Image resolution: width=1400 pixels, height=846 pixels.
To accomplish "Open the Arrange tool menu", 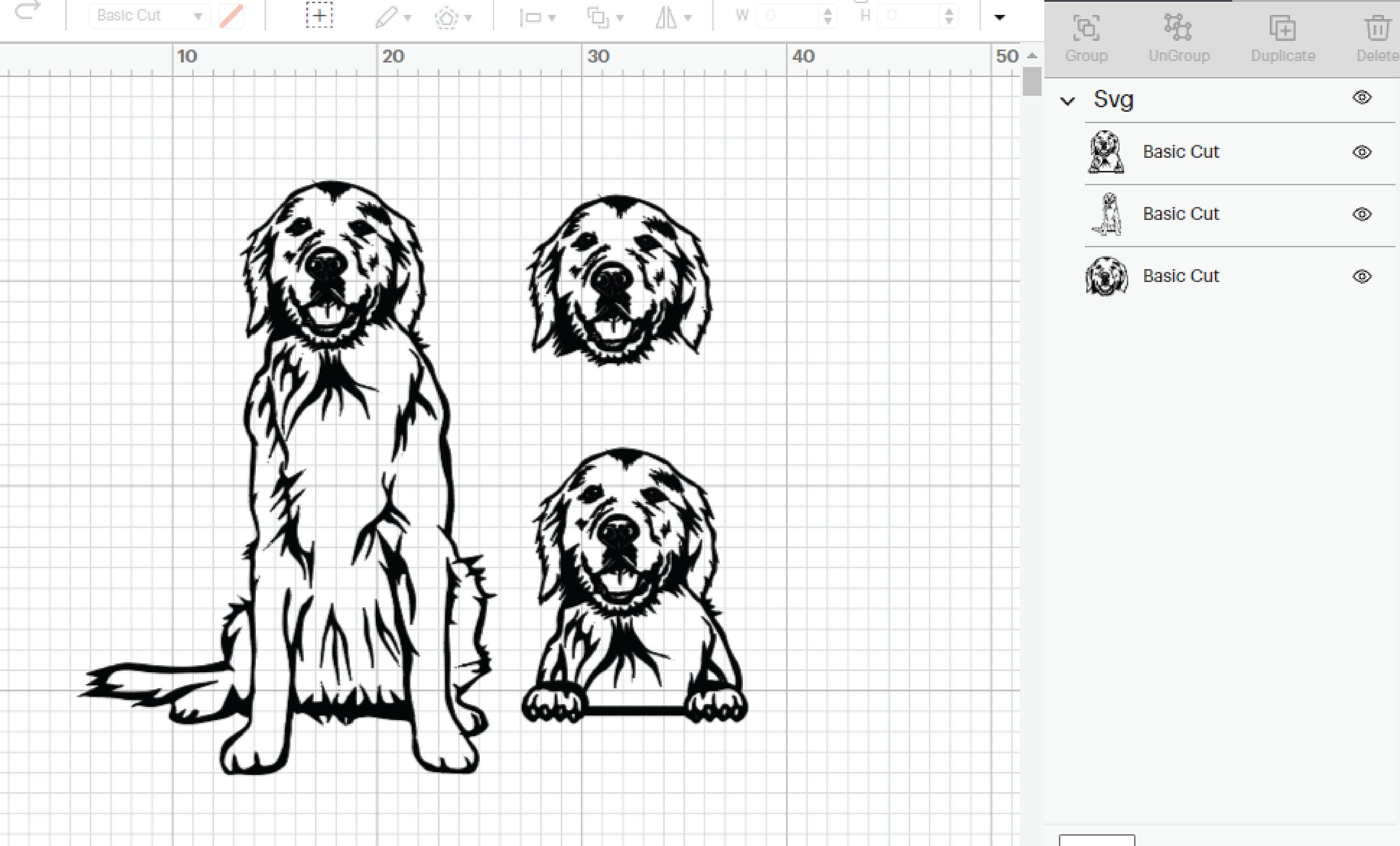I will click(x=605, y=18).
